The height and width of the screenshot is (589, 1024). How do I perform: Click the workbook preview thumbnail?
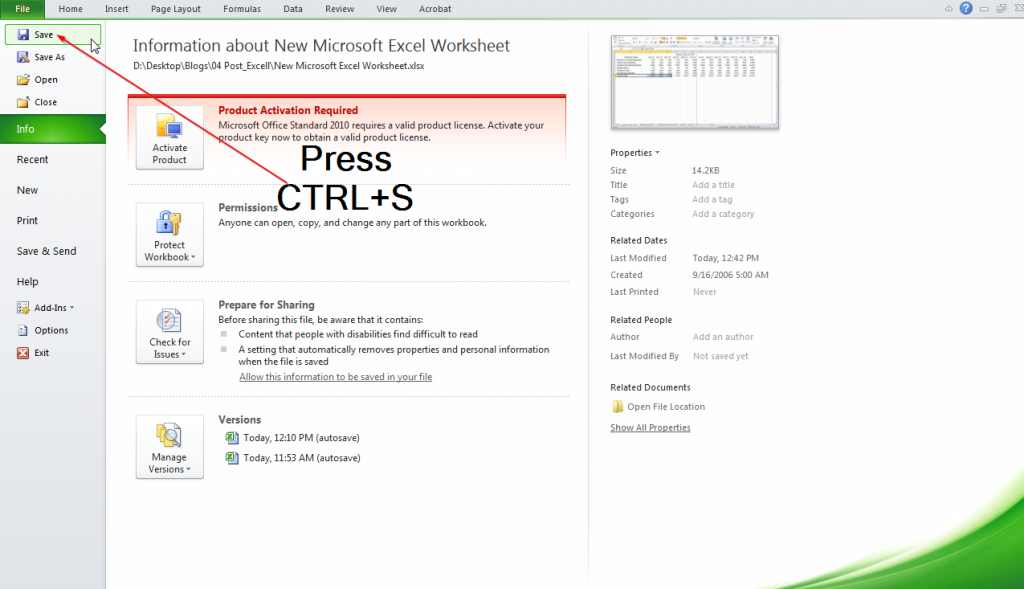click(x=695, y=82)
